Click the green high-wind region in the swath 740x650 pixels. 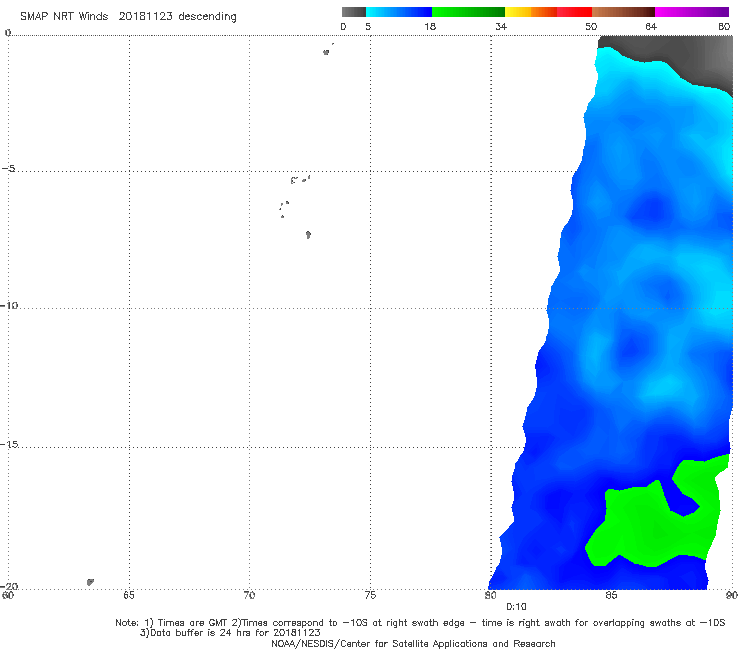click(656, 524)
